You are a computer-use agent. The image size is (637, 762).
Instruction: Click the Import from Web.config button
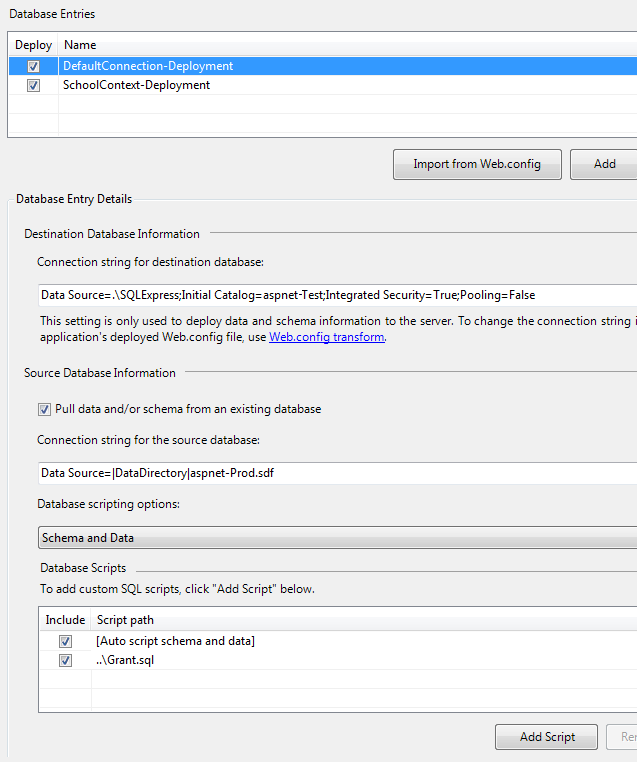click(x=477, y=164)
